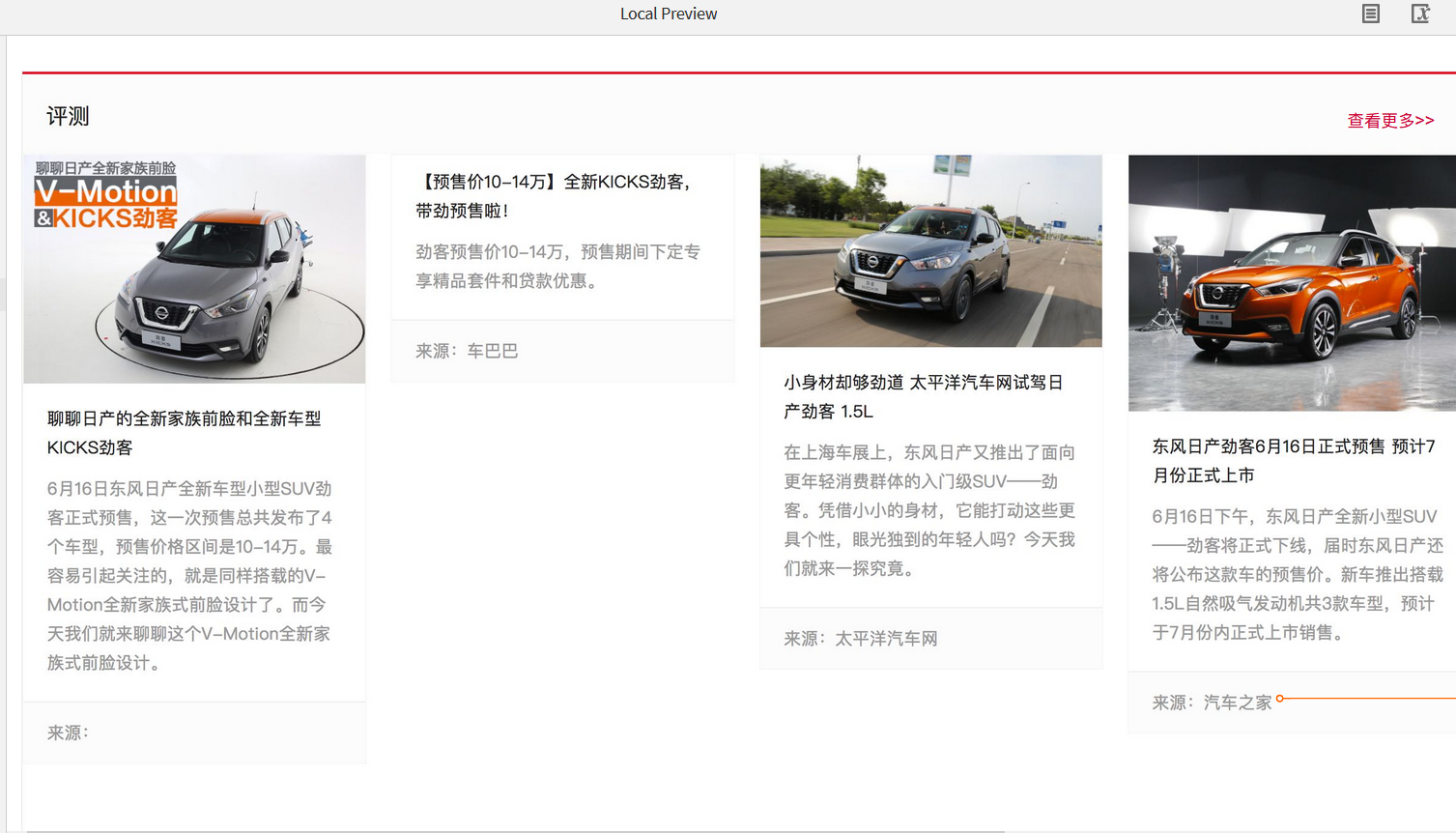Open article 东风日产劲客6月16日正式预售

(x=1294, y=461)
